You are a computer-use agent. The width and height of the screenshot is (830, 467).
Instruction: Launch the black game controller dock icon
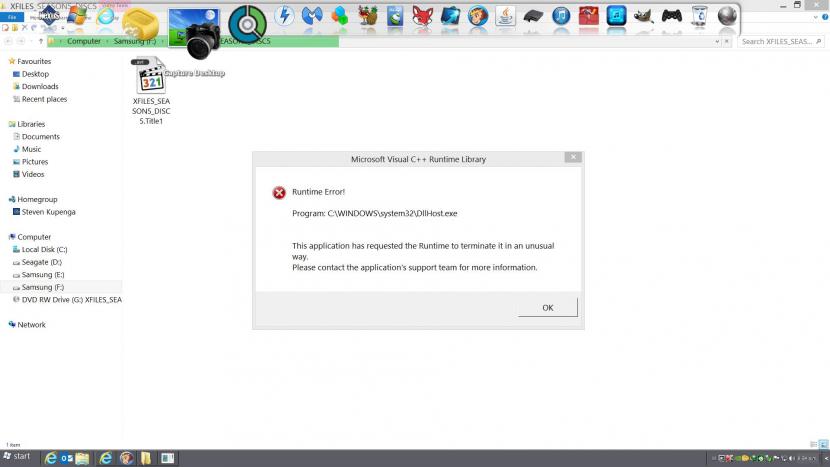(672, 16)
